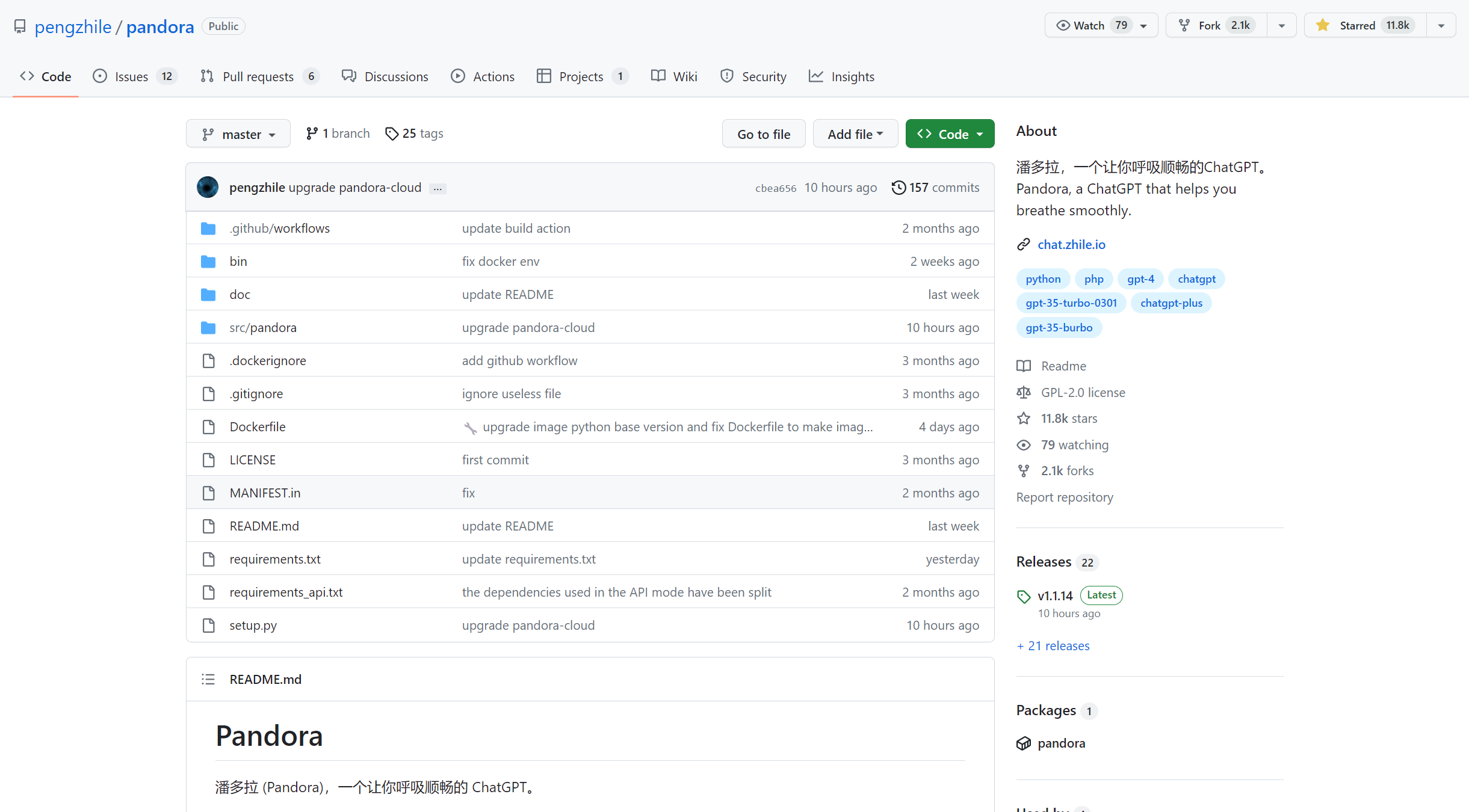1469x812 pixels.
Task: Open requirements_api.txt file name
Action: (286, 592)
